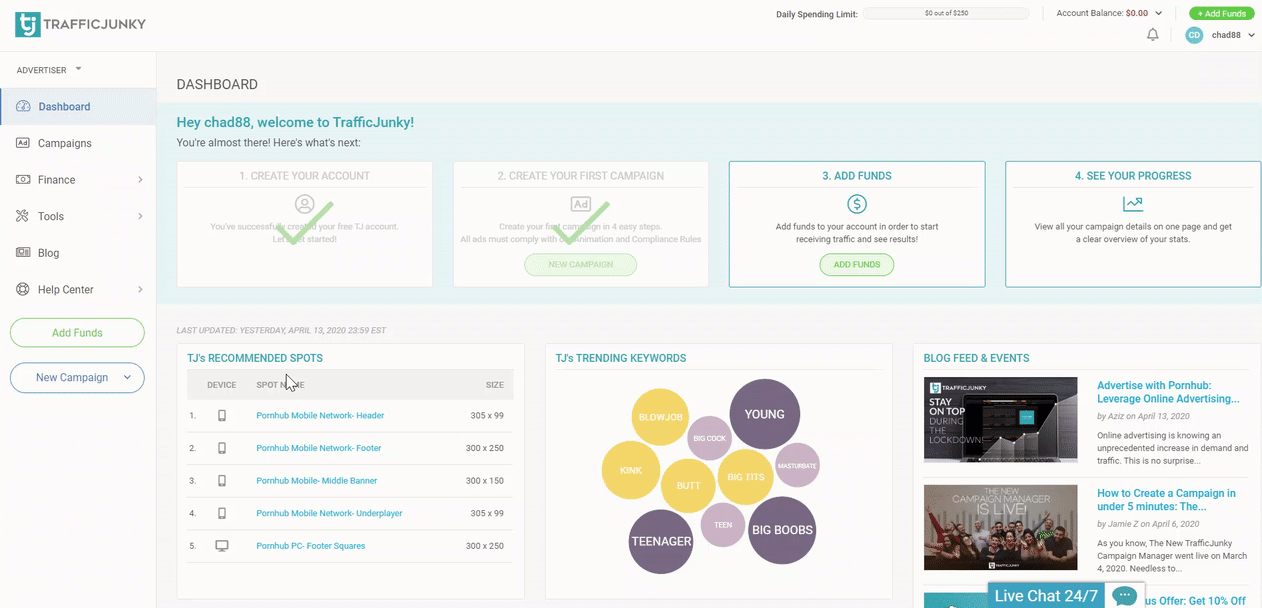Open the Advertise with Pornhub blog article link
1262x608 pixels.
click(x=1168, y=392)
